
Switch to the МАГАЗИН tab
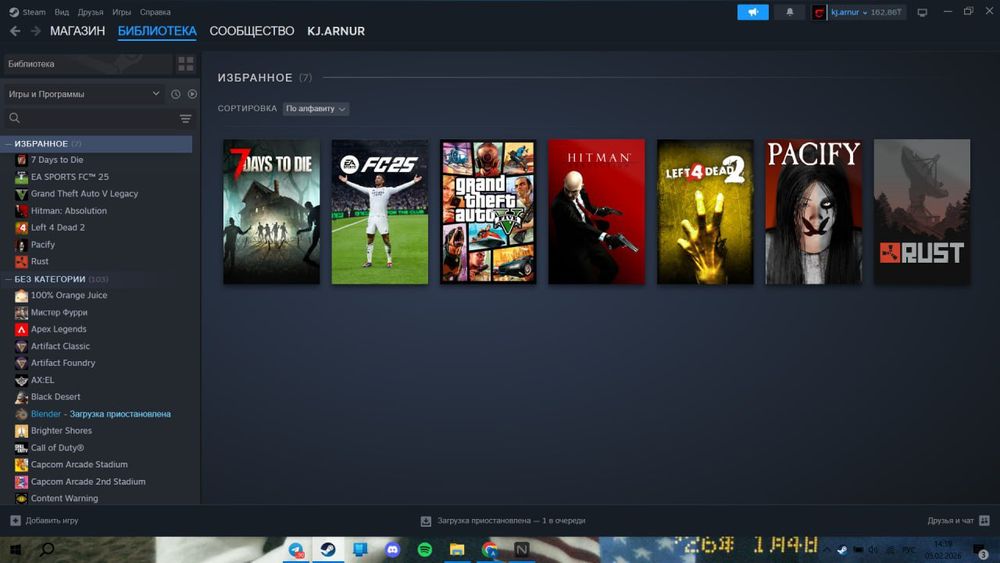78,31
